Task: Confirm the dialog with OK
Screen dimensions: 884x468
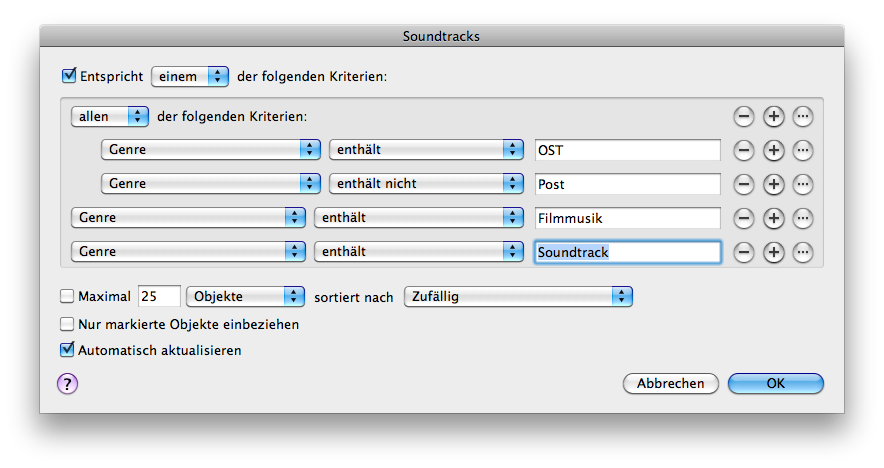Action: [x=775, y=383]
